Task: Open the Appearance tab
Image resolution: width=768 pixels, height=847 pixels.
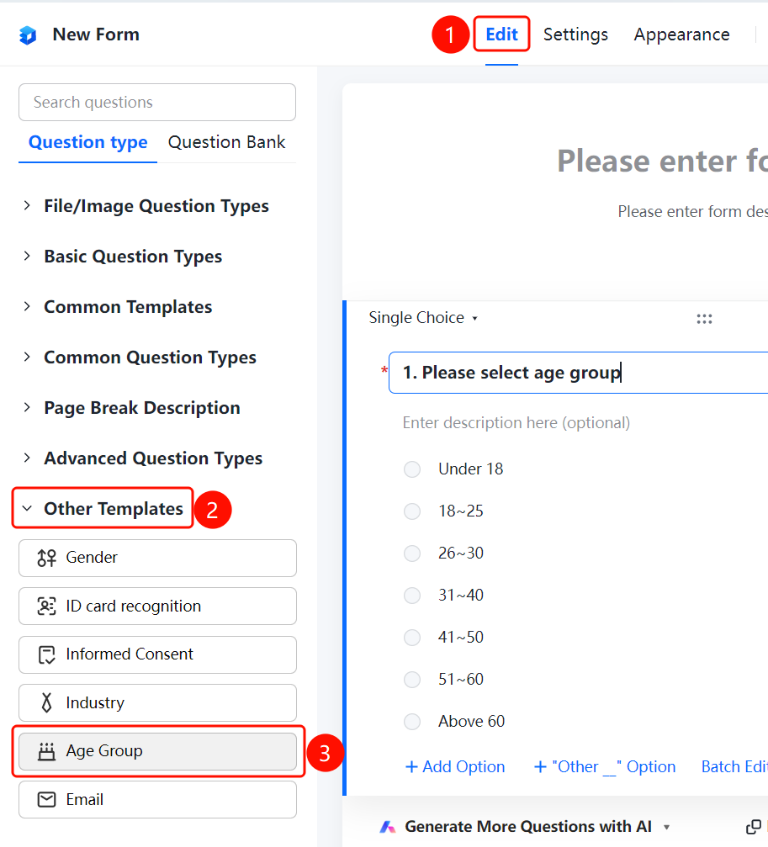Action: pyautogui.click(x=682, y=35)
